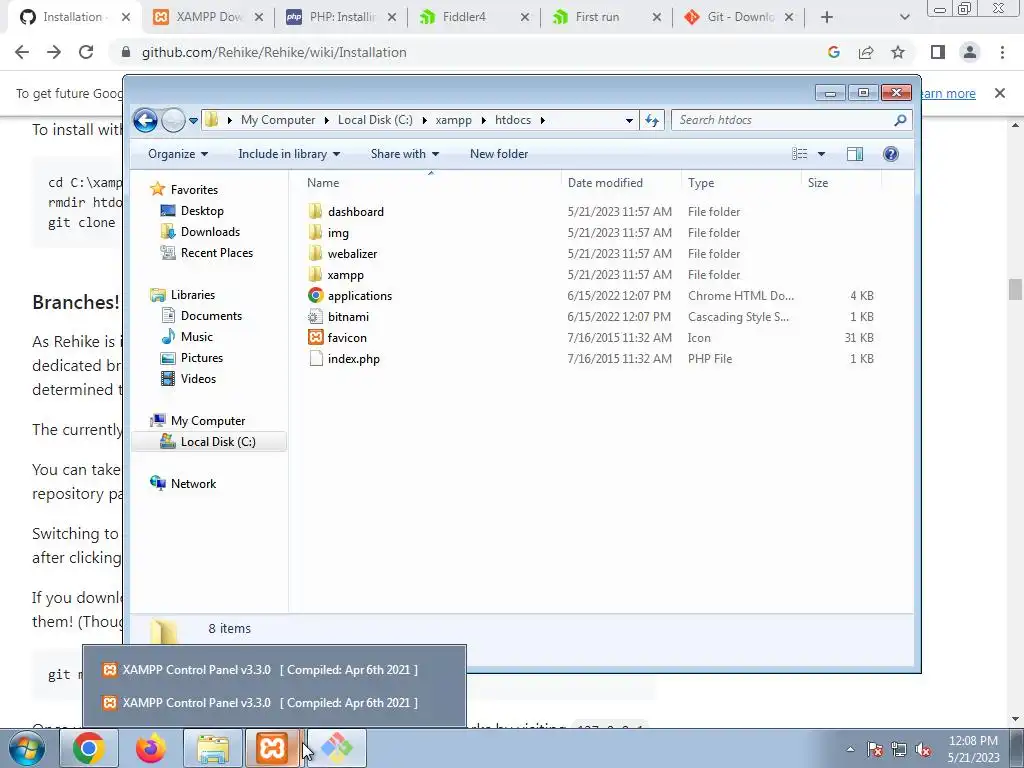Open Recent Places in navigation pane
Screen dimensions: 1024x768
(216, 253)
